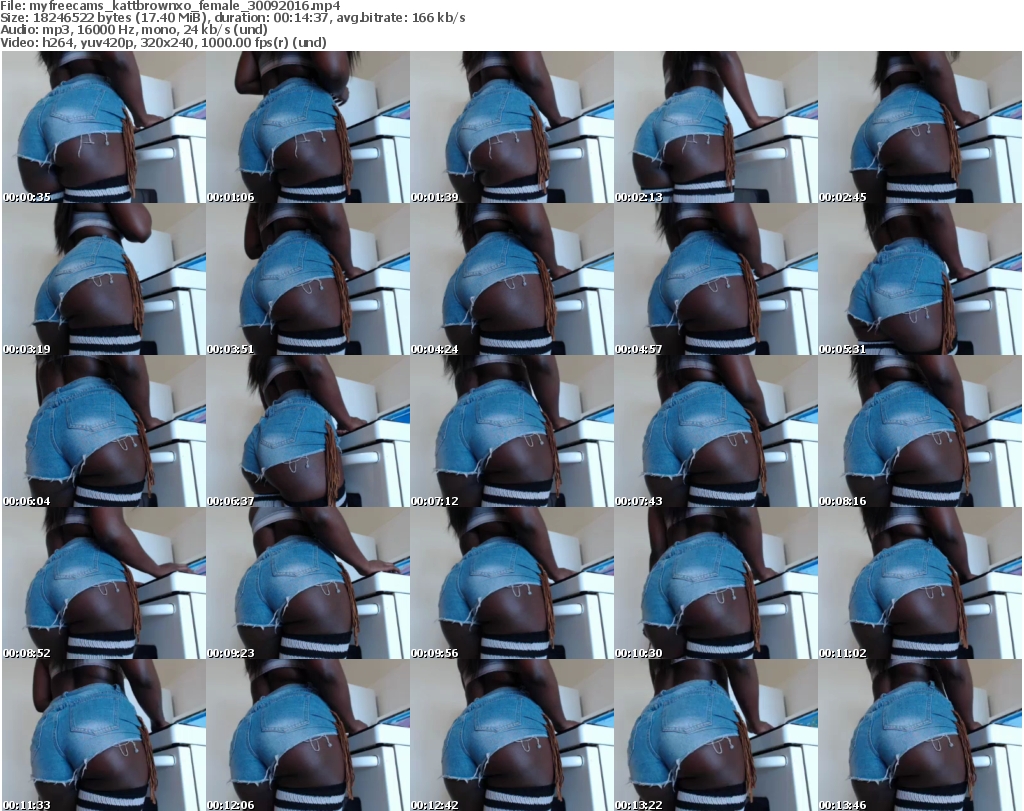The image size is (1024, 811).
Task: Select the 00:13:22 frame thumbnail
Action: 716,735
